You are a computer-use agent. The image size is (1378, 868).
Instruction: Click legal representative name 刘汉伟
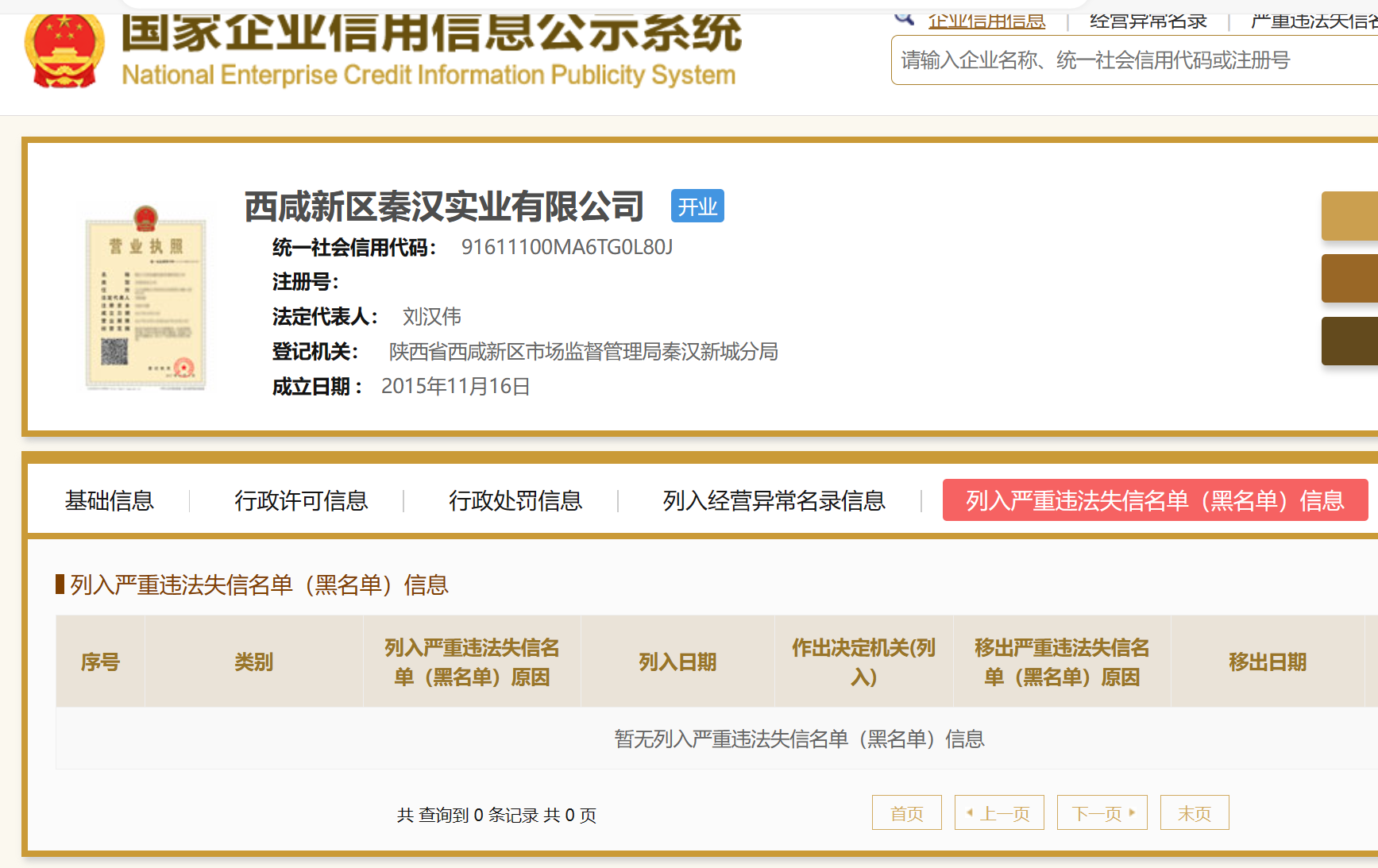pyautogui.click(x=431, y=317)
